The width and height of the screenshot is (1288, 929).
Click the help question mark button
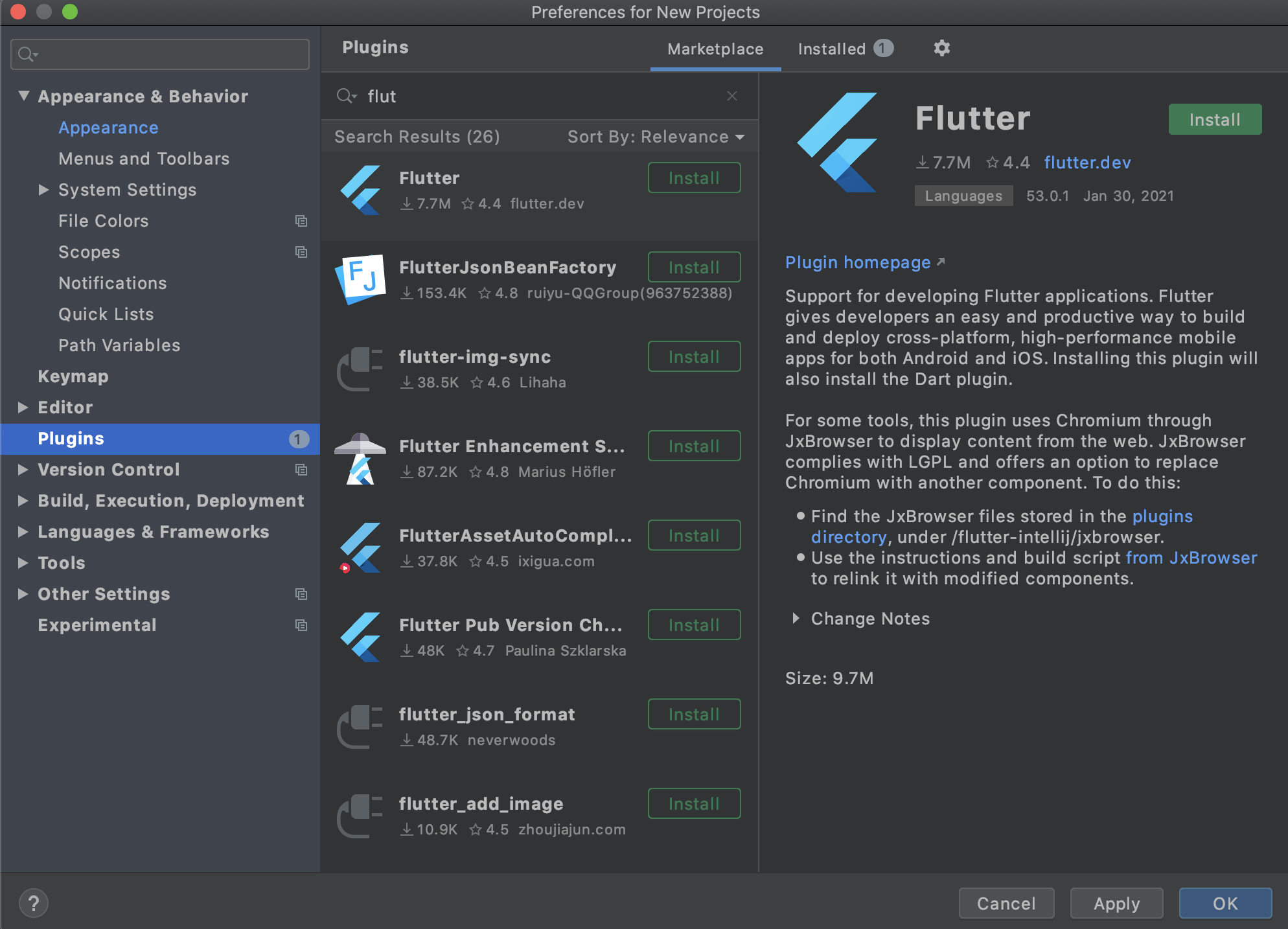[x=34, y=902]
